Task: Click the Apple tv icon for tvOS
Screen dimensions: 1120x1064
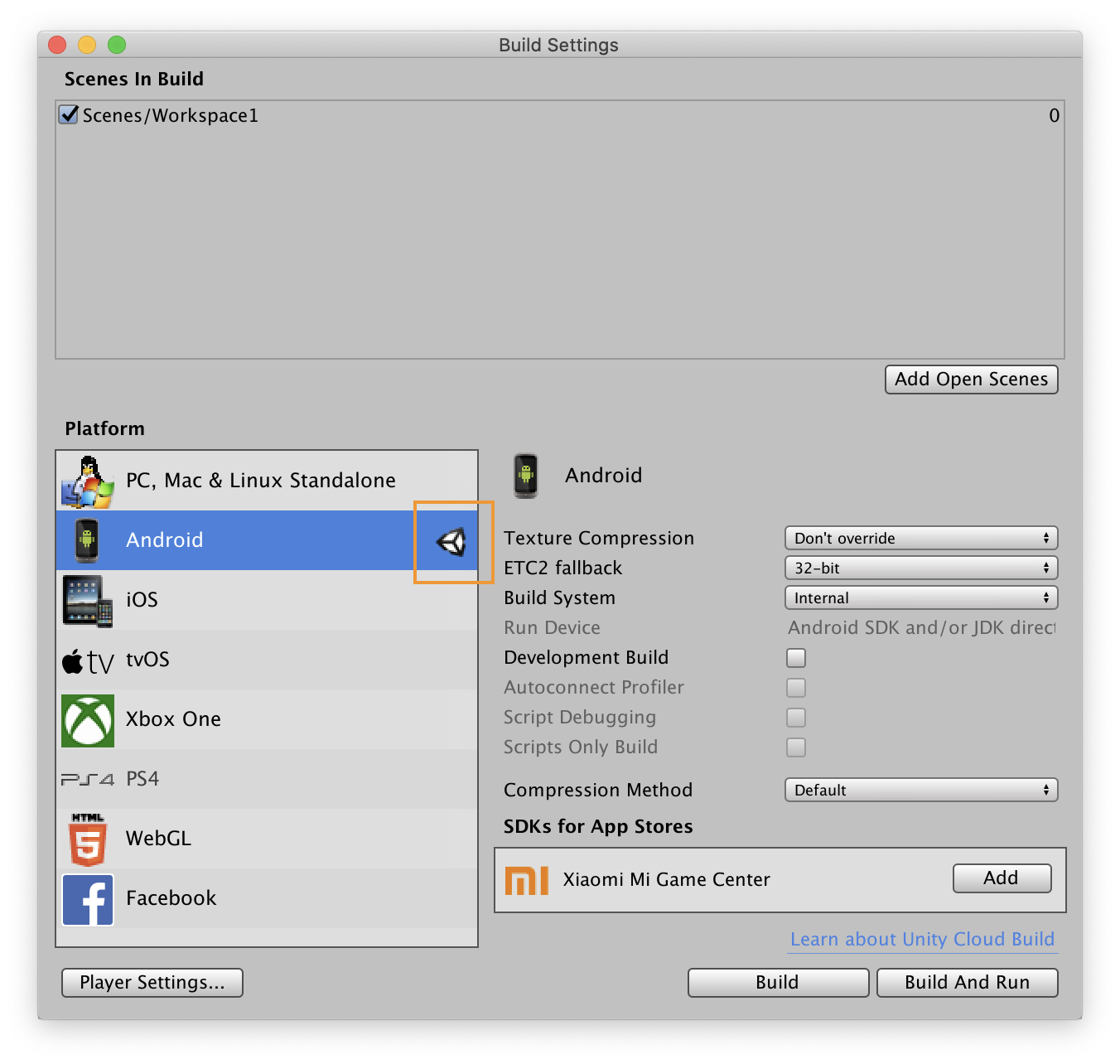Action: pos(87,661)
